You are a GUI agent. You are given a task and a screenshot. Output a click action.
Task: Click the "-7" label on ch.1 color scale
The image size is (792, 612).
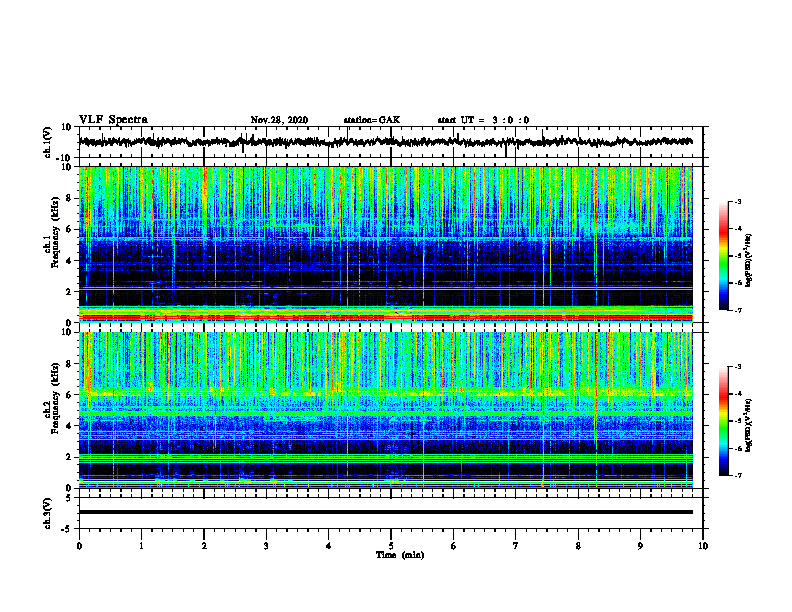[738, 310]
